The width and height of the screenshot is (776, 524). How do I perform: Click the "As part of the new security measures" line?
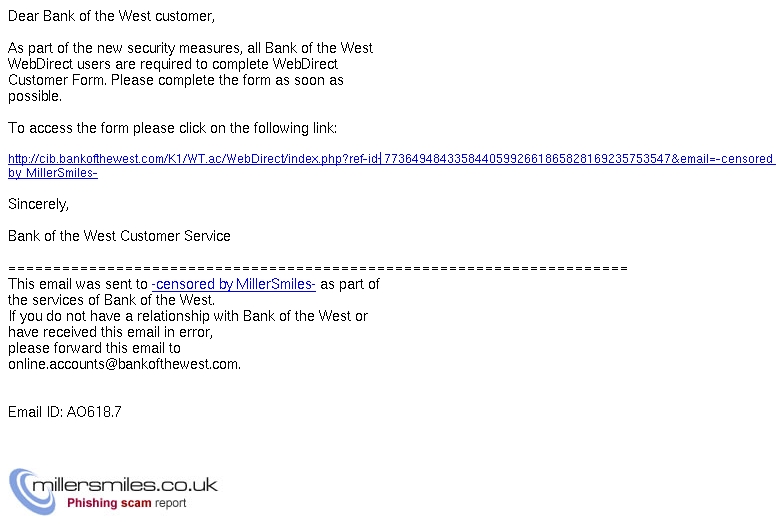(190, 48)
